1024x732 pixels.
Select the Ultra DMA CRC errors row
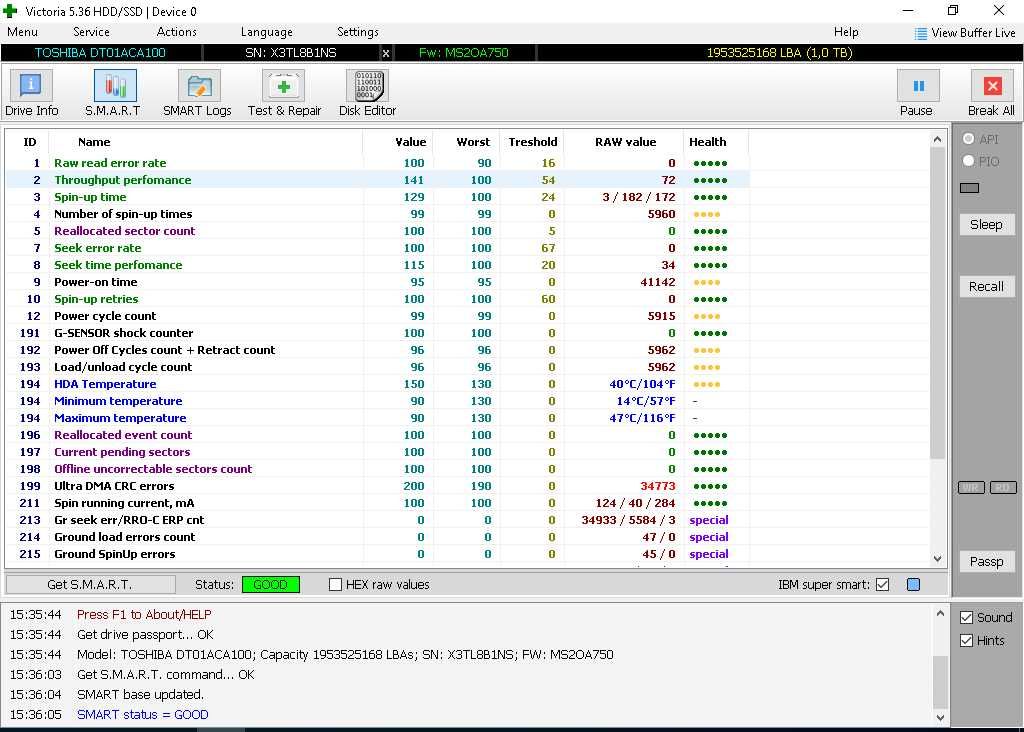[x=377, y=486]
